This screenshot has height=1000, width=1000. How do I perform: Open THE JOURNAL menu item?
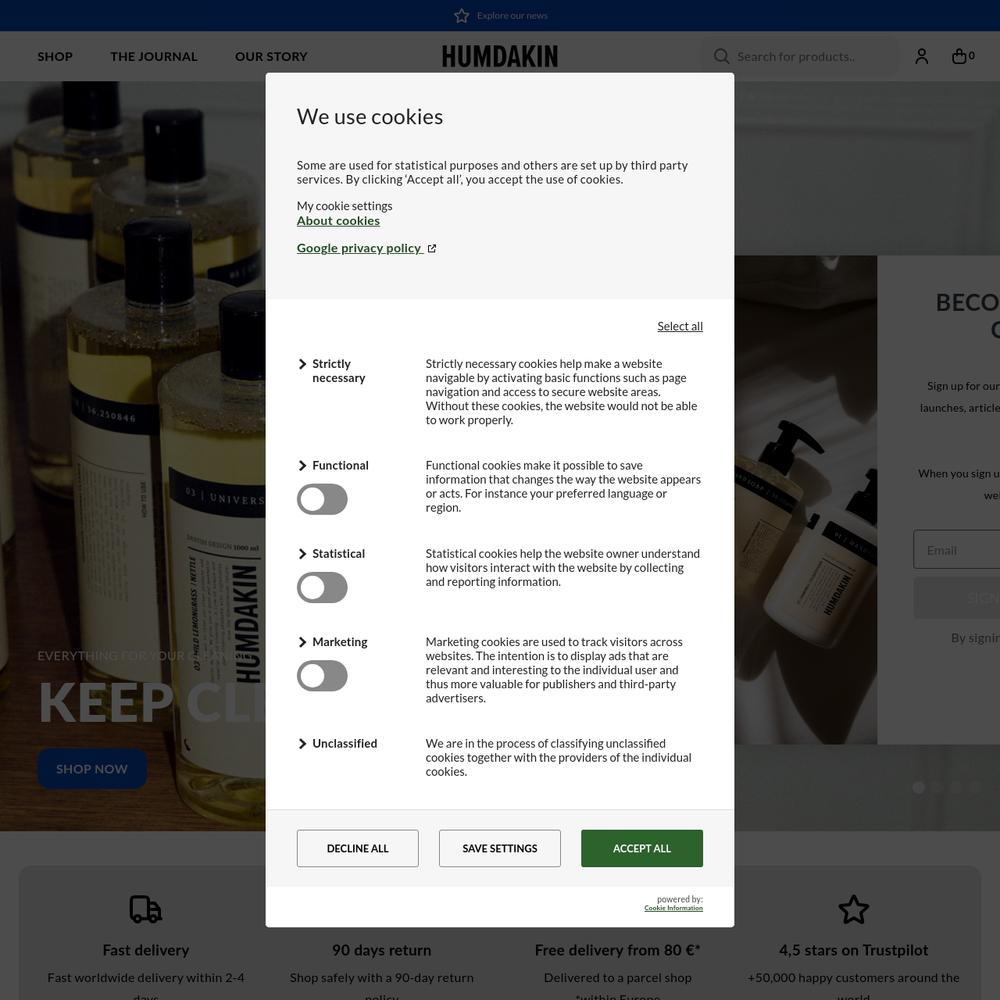pyautogui.click(x=154, y=56)
